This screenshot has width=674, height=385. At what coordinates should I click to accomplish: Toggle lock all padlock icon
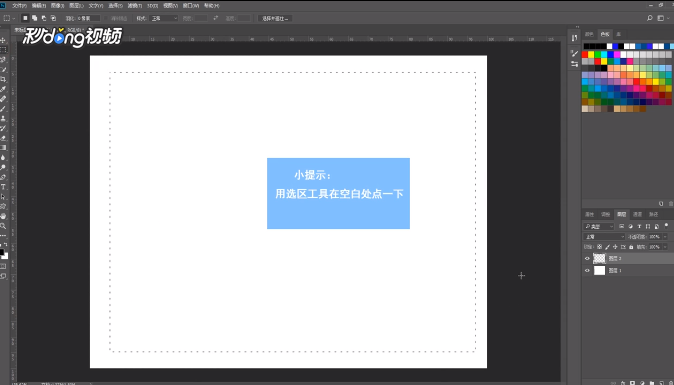click(631, 247)
